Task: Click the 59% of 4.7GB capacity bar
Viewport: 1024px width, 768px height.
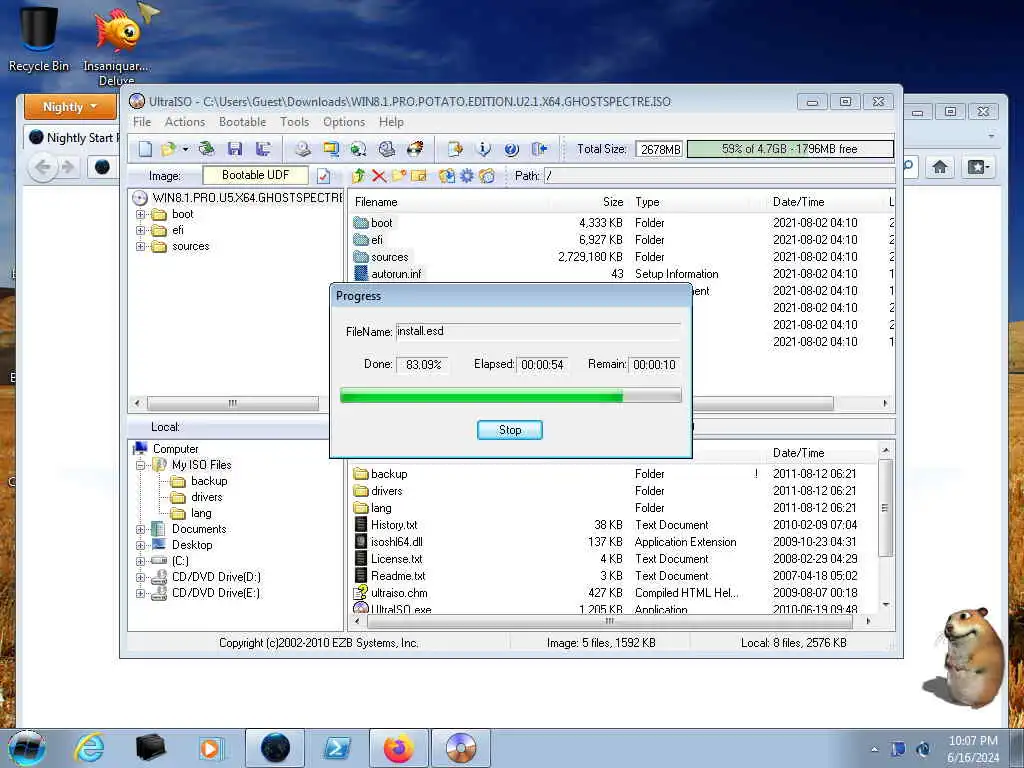Action: coord(790,149)
